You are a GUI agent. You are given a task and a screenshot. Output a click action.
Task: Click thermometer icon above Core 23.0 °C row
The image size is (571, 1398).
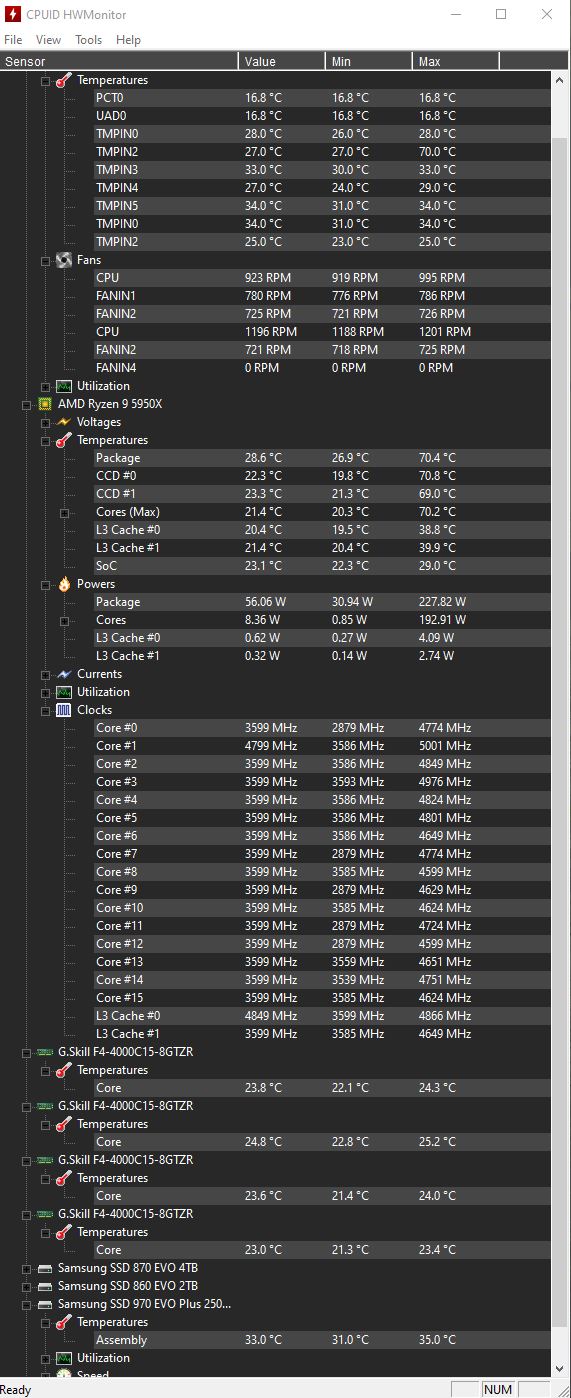coord(64,1232)
